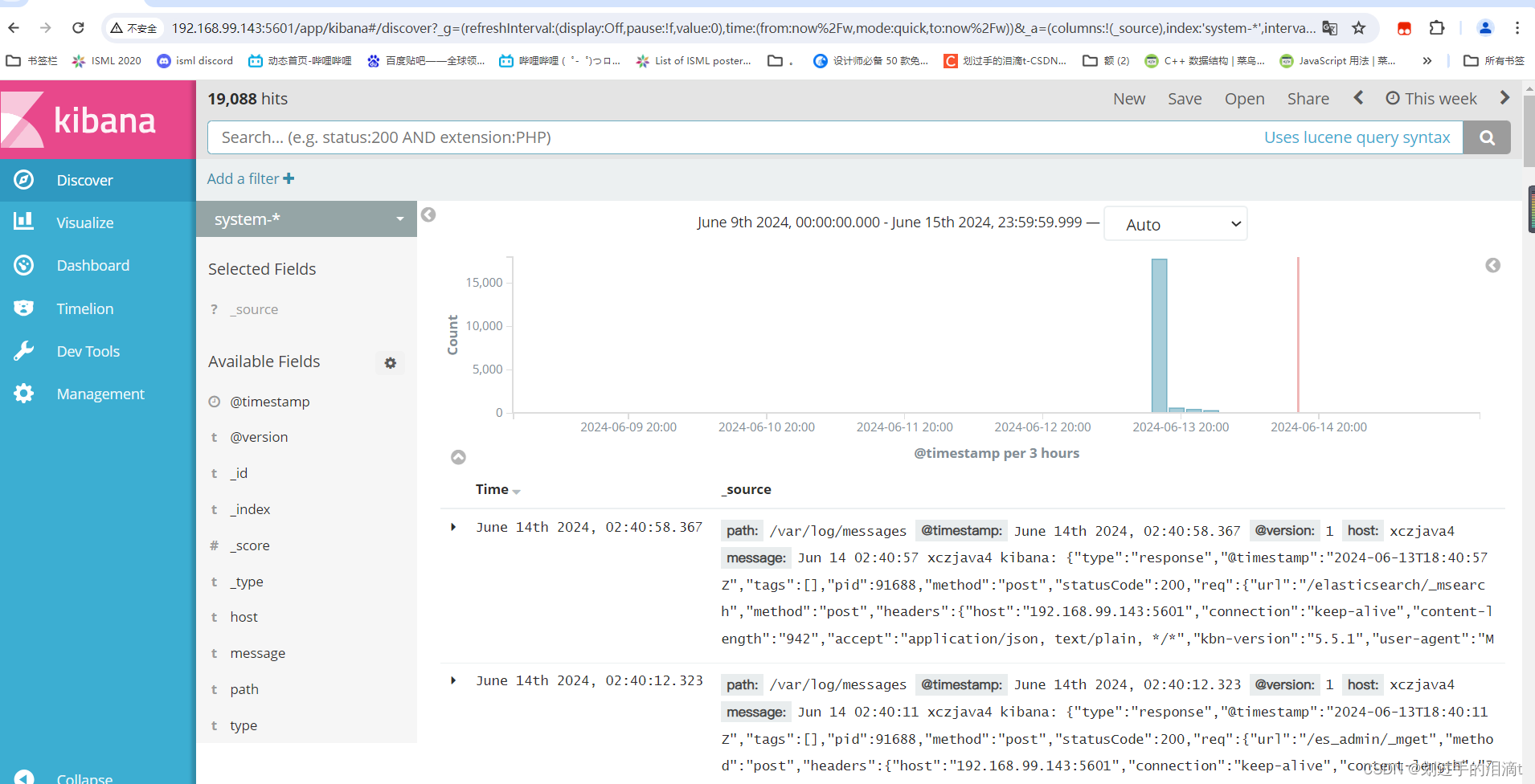The image size is (1535, 784).
Task: Click the Discover compass icon
Action: pos(24,180)
